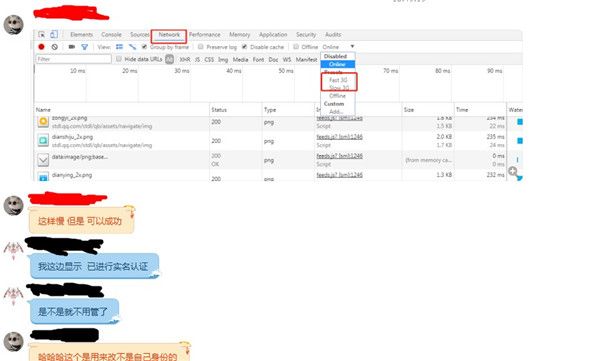Open the Security tab
600x361 pixels.
306,34
